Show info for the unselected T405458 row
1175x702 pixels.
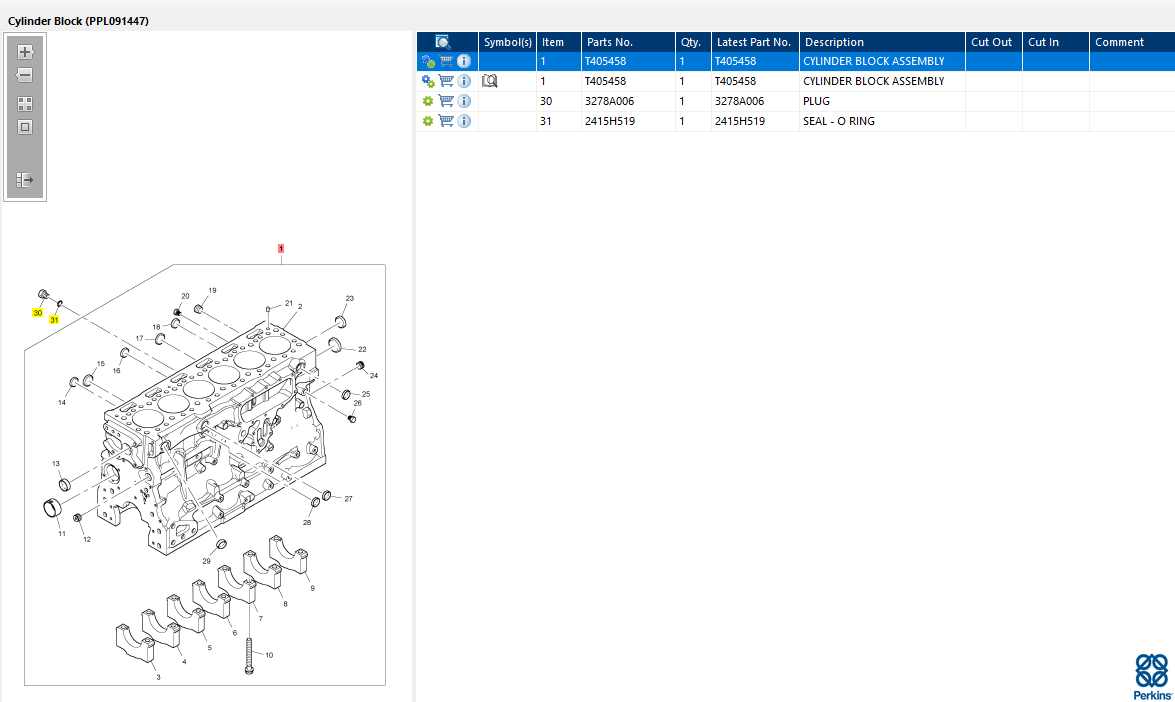464,81
